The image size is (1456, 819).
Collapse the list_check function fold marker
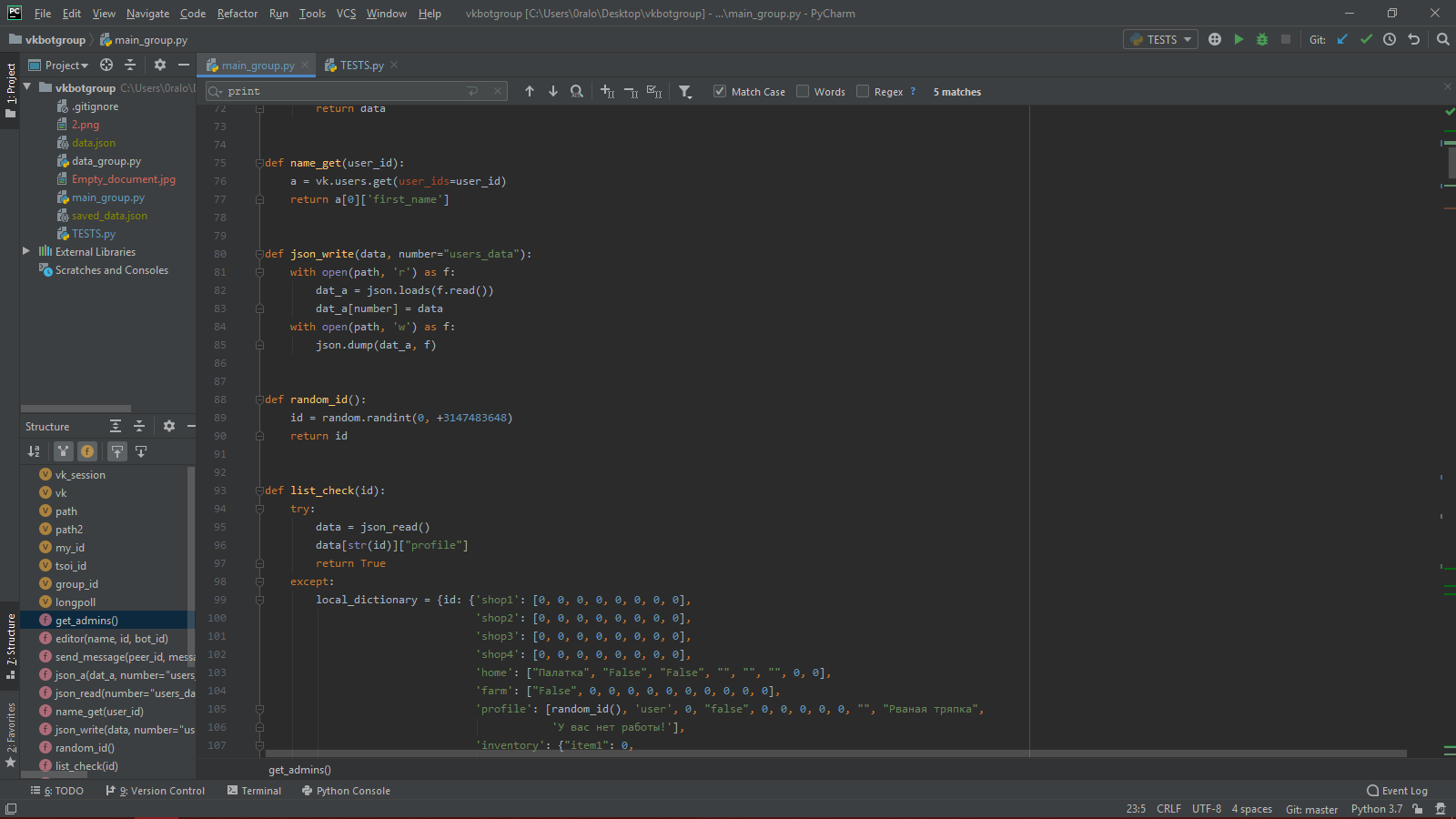click(259, 490)
